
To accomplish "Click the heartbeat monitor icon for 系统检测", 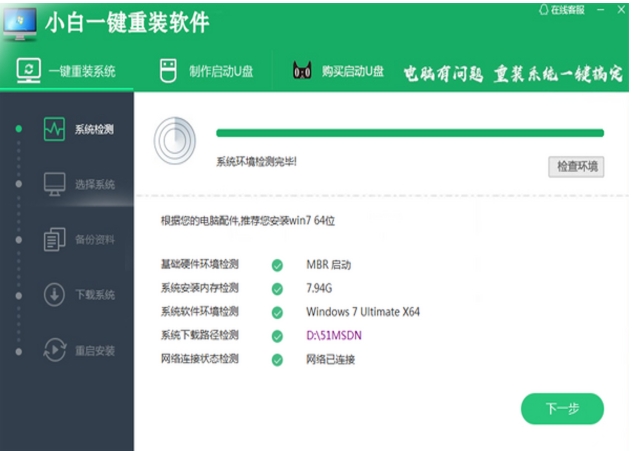I will click(54, 129).
